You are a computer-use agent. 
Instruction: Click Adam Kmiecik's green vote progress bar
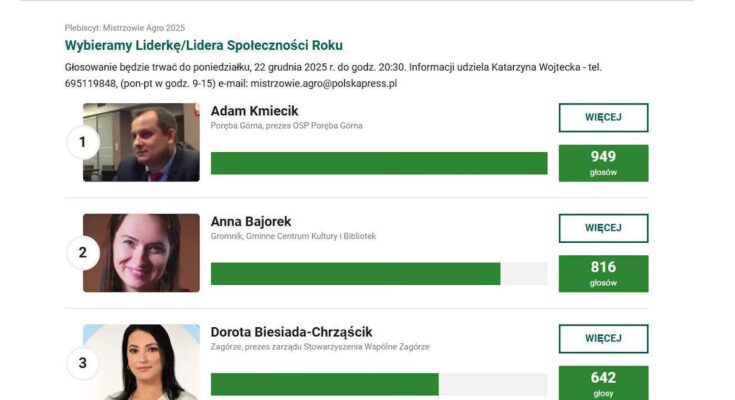point(379,163)
